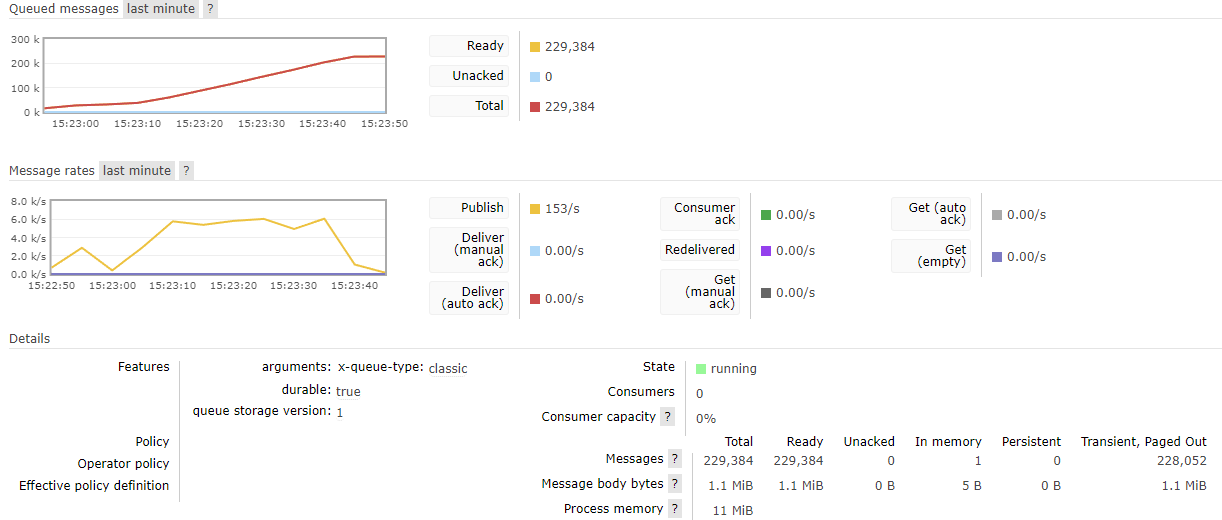
Task: Click the Message rates chart
Action: pyautogui.click(x=218, y=237)
